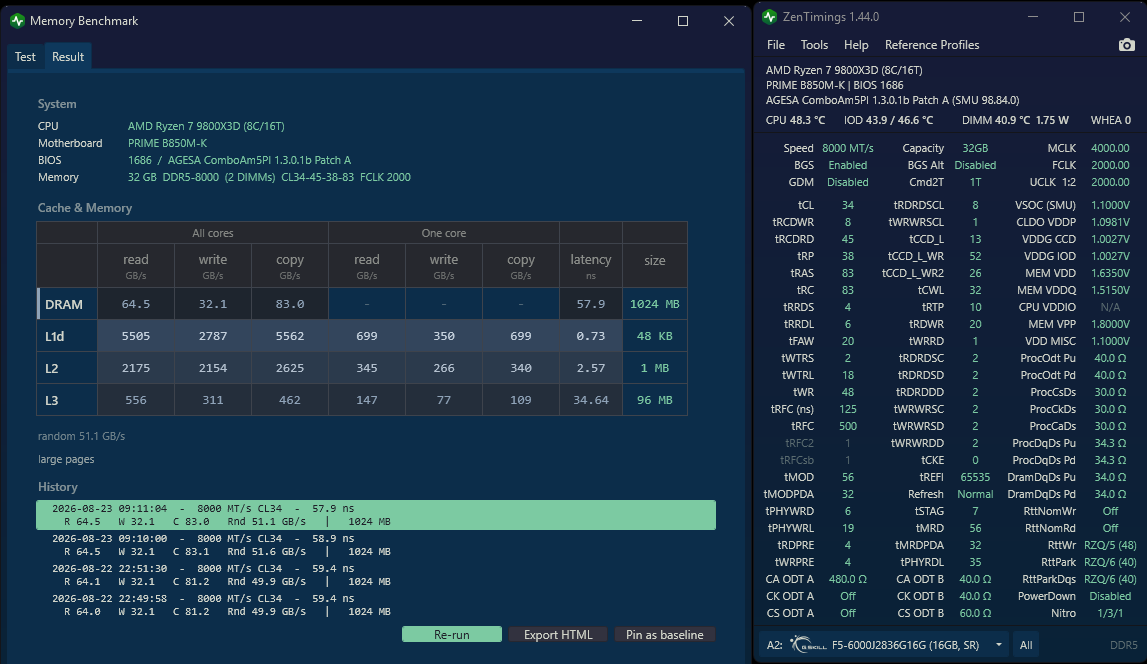Viewport: 1147px width, 664px height.
Task: Click the PowerDown value Disabled
Action: point(1110,596)
